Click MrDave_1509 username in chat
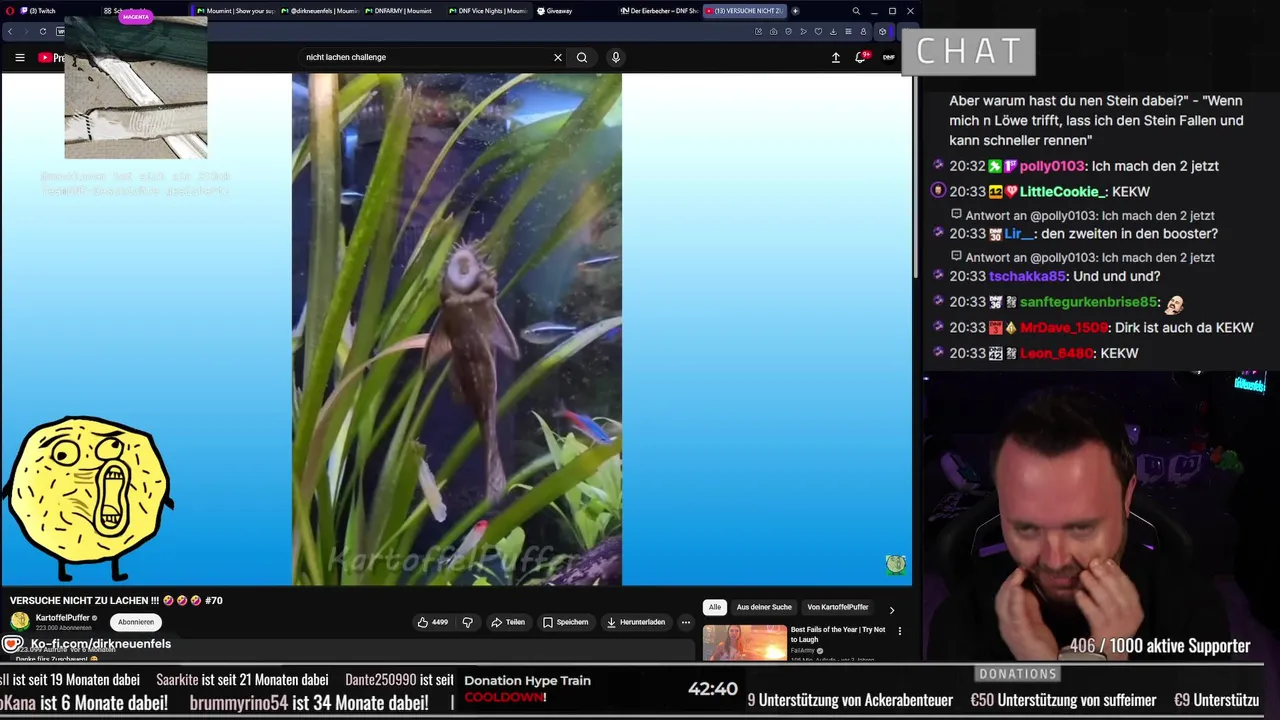The width and height of the screenshot is (1280, 720). [1064, 327]
